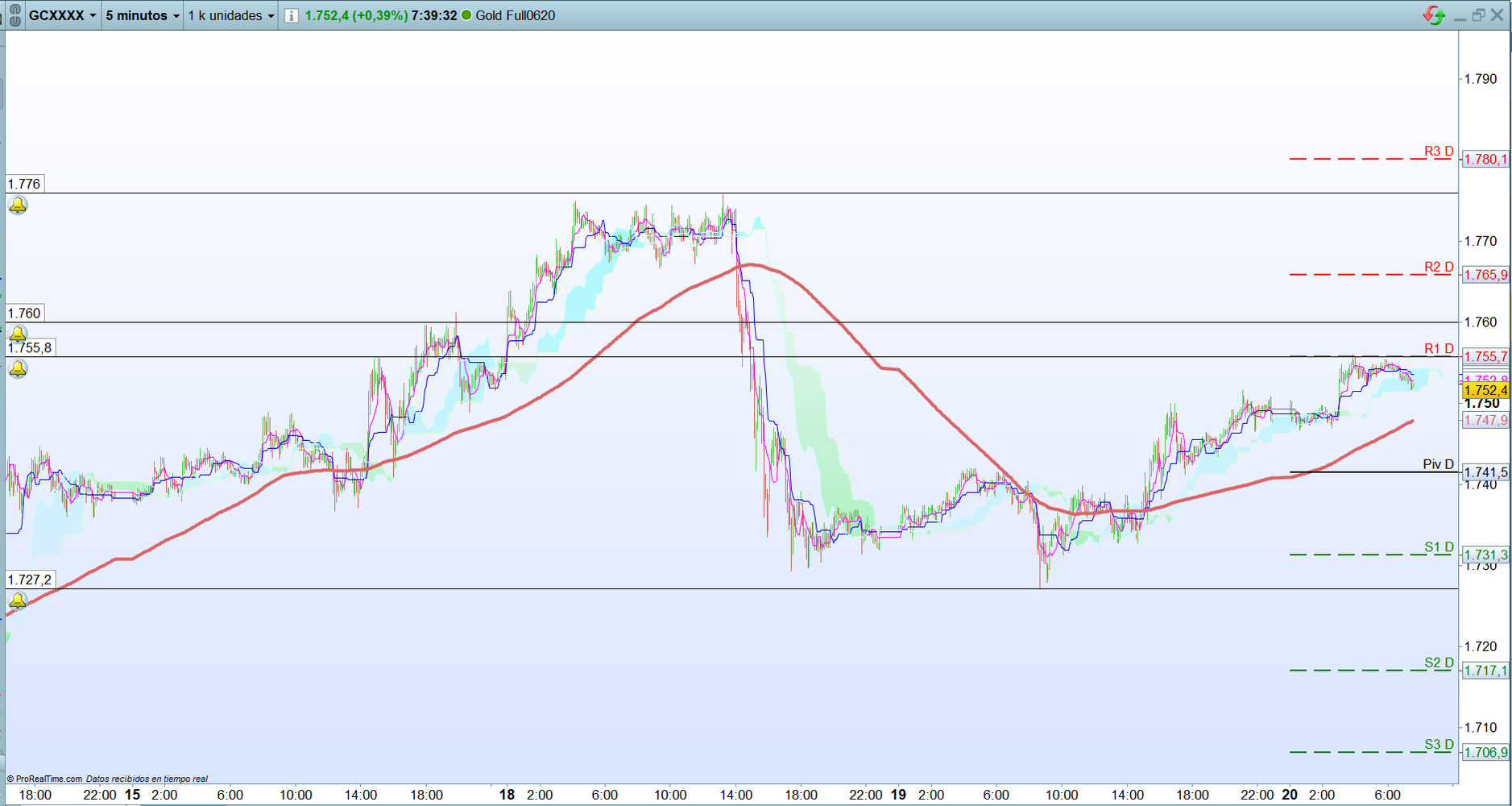Click the R3 D pivot label

[1439, 152]
